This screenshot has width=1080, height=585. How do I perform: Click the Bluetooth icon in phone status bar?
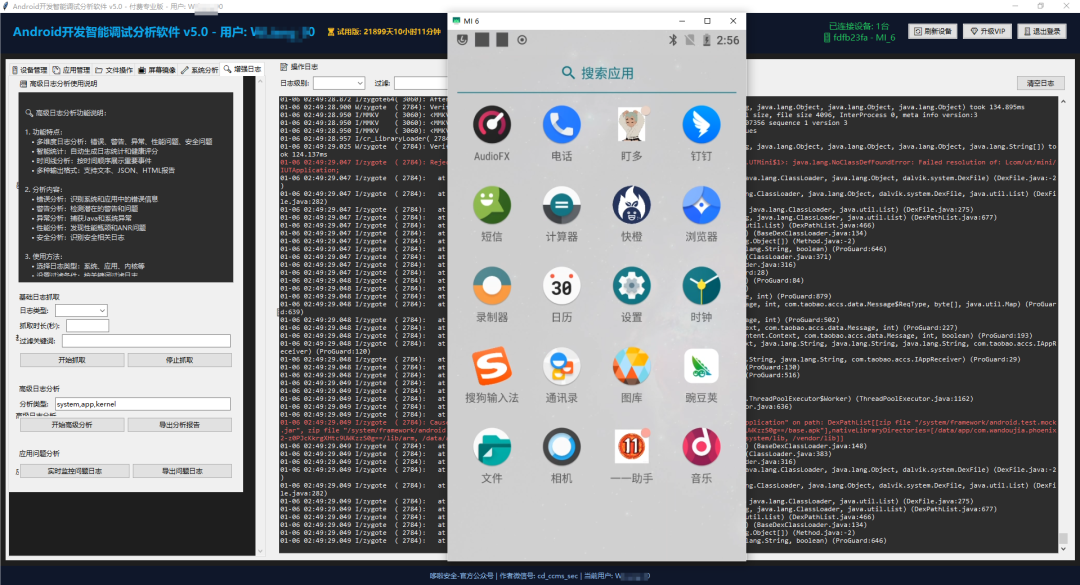(673, 40)
